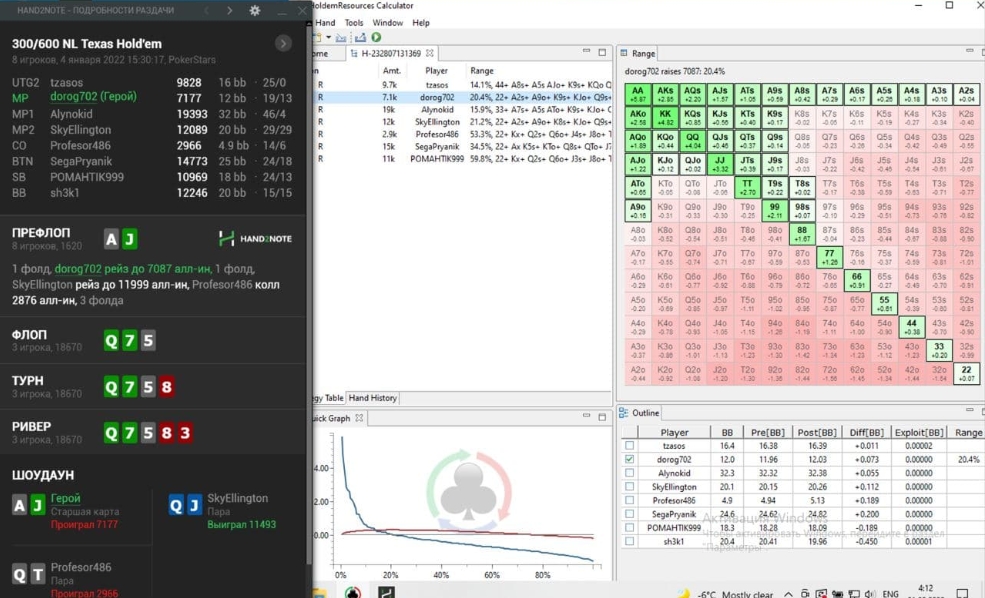This screenshot has width=985, height=598.
Task: Maximize the hand editor panel
Action: coord(602,52)
